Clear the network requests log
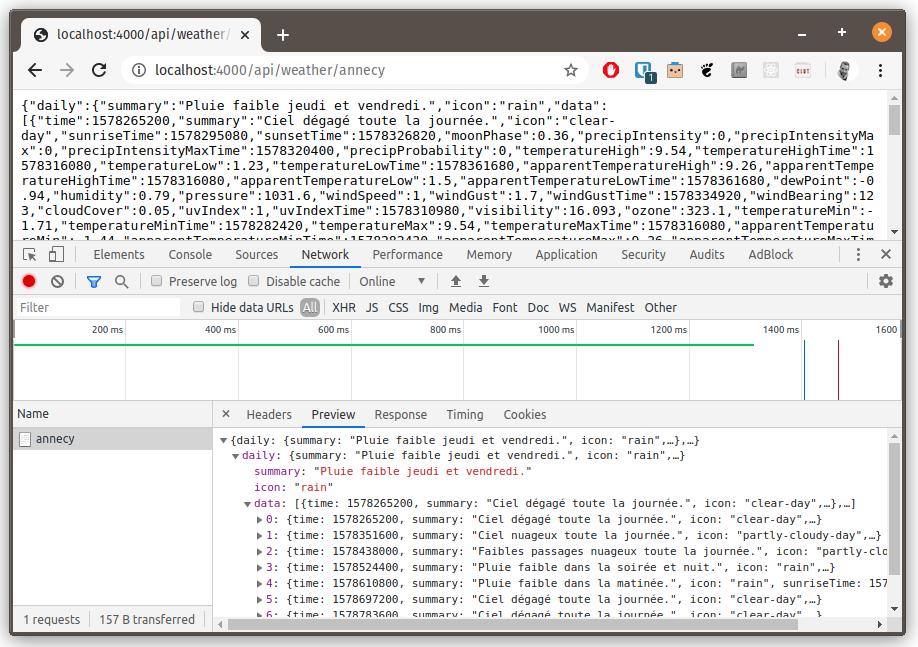Screen dimensions: 918x647 coord(57,281)
